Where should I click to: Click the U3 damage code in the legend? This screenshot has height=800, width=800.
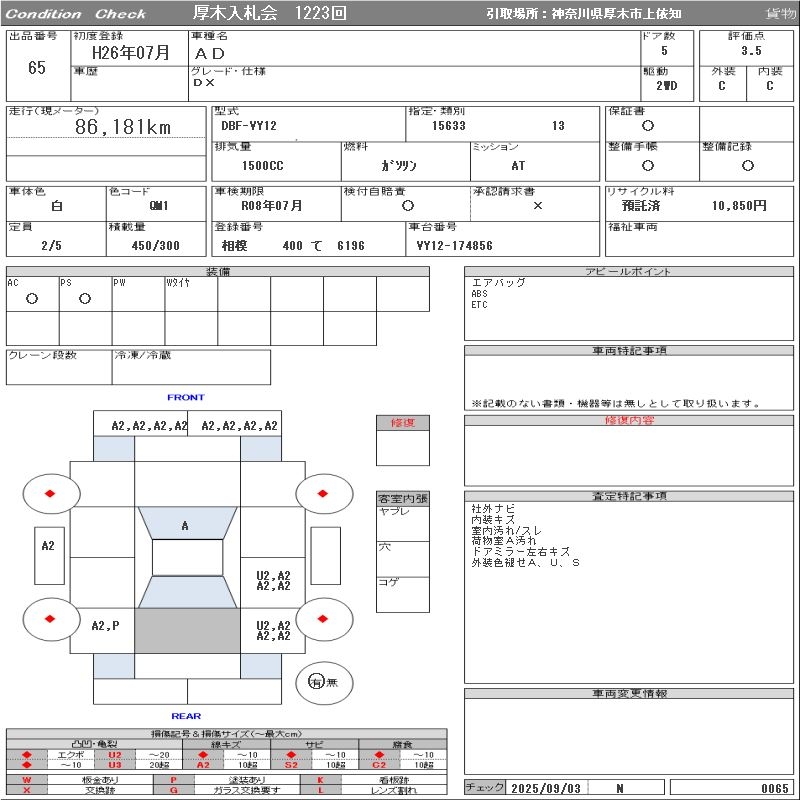[115, 765]
